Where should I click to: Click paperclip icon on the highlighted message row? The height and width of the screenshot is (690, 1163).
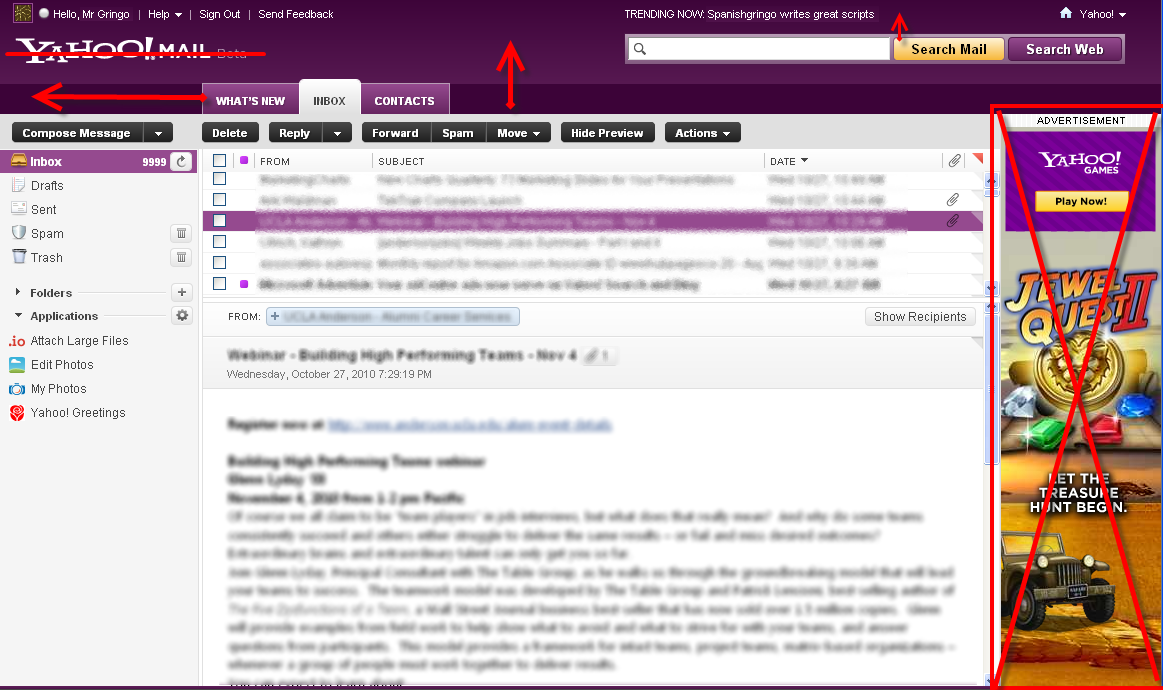coord(953,220)
